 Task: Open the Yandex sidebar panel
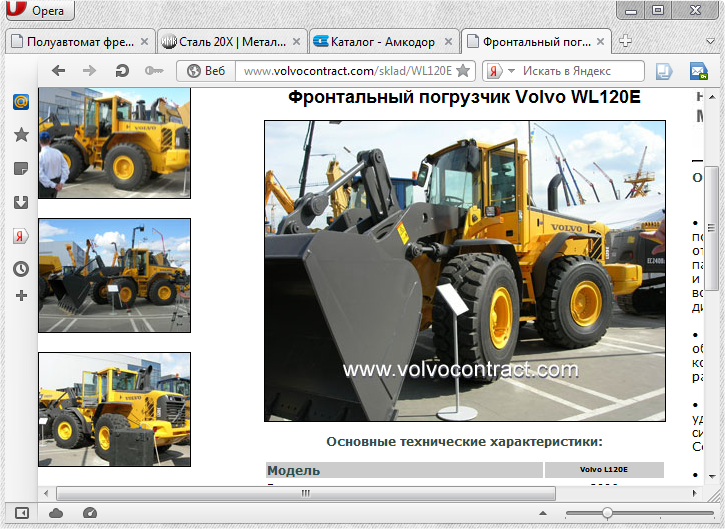(20, 236)
